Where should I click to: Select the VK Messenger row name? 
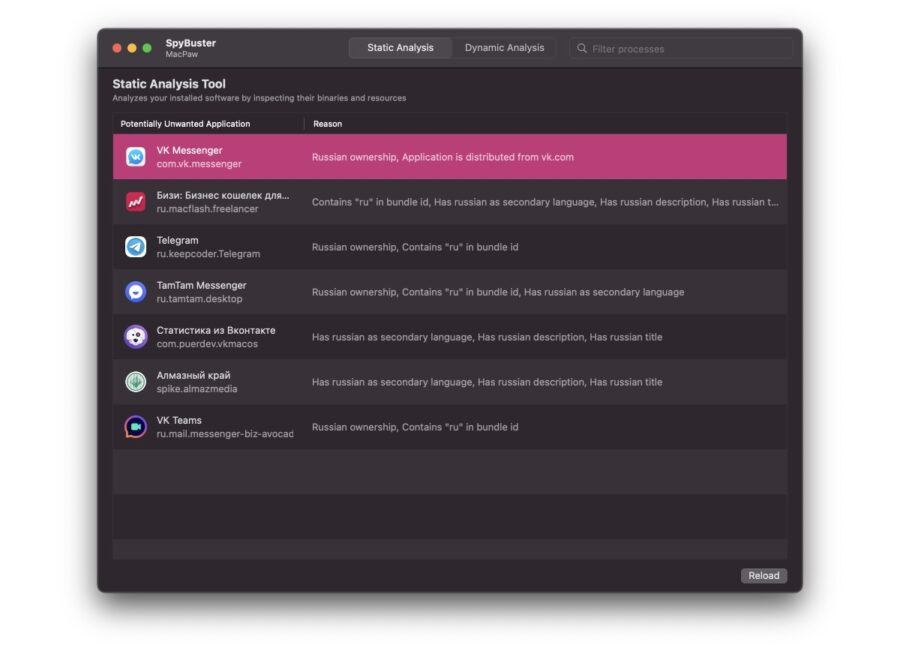pos(189,150)
